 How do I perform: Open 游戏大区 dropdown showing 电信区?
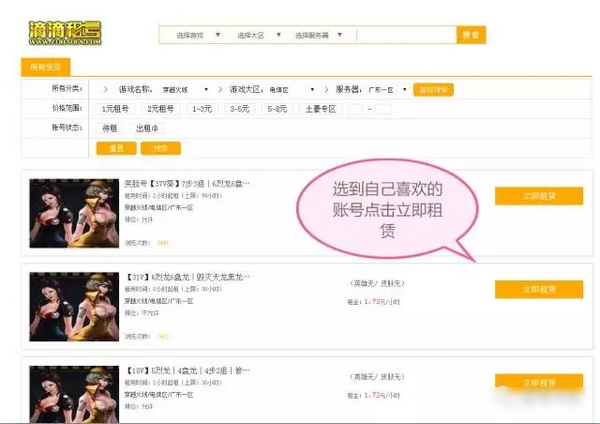(x=292, y=90)
